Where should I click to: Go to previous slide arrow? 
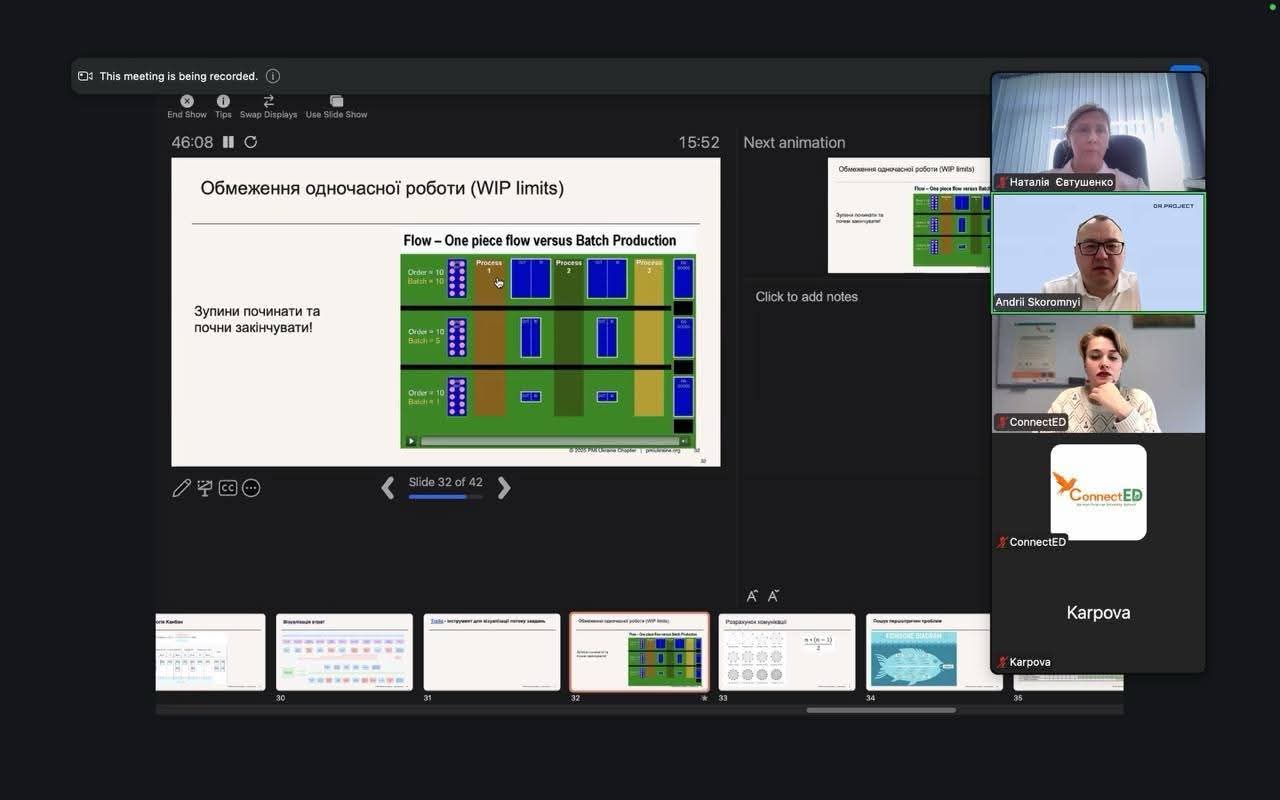point(388,488)
